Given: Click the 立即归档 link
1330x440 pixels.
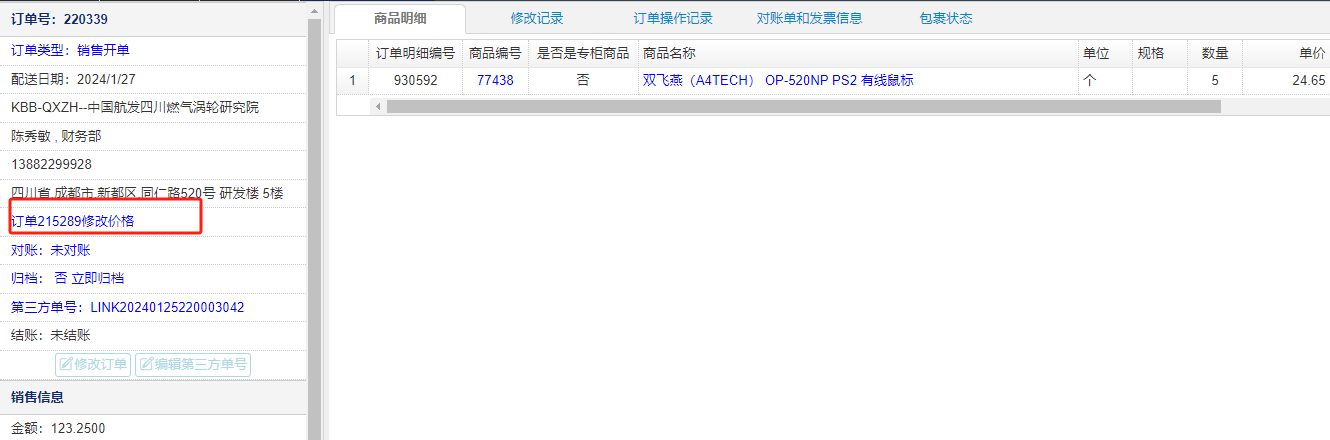Looking at the screenshot, I should coord(98,278).
